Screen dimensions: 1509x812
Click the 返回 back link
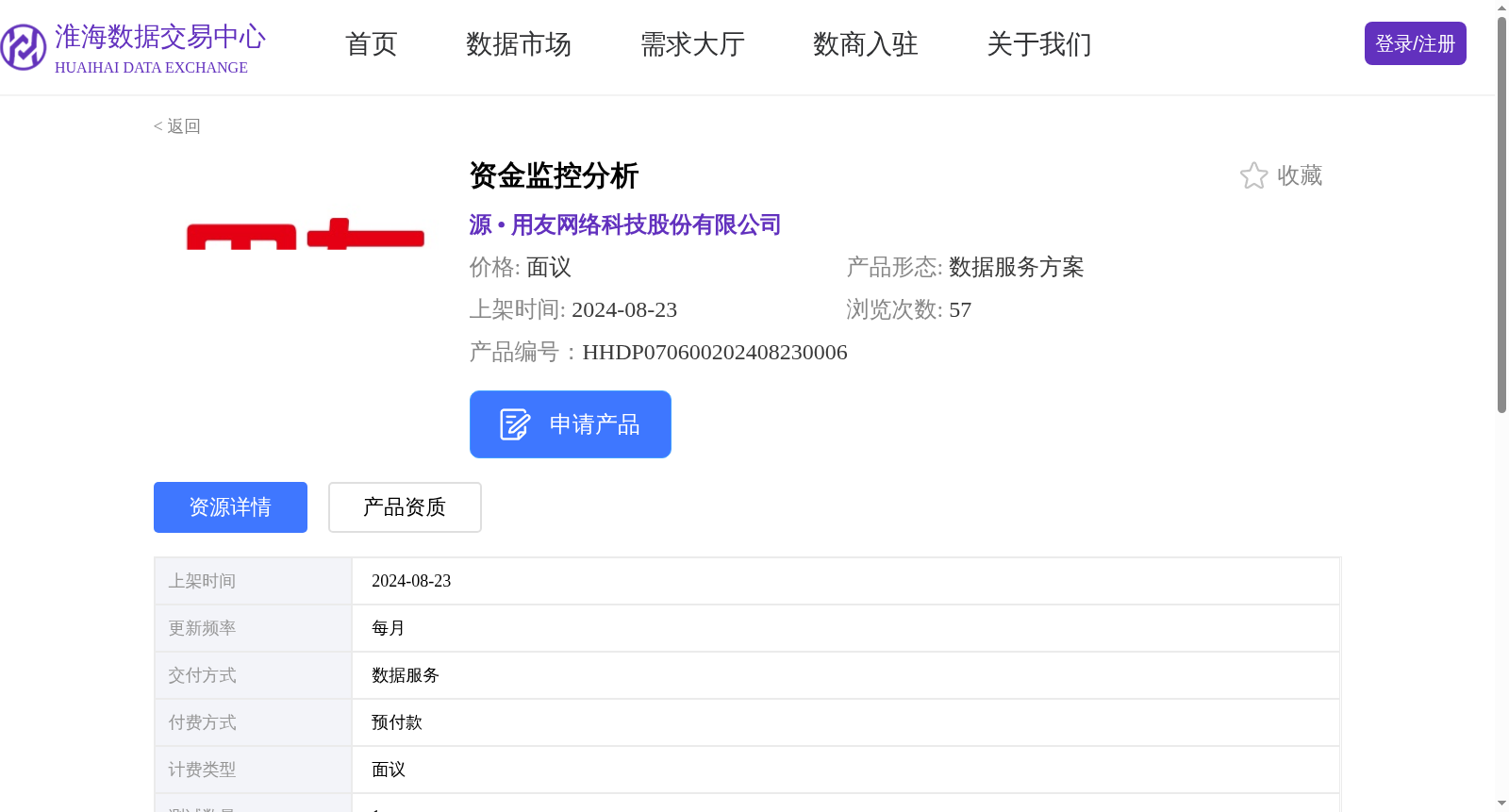pos(177,126)
